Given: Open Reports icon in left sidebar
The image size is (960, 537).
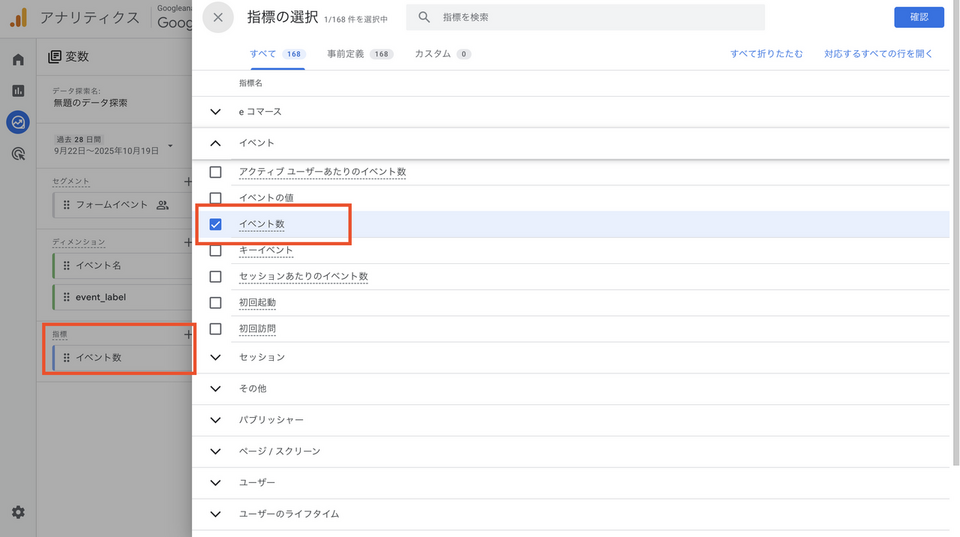Looking at the screenshot, I should point(18,91).
